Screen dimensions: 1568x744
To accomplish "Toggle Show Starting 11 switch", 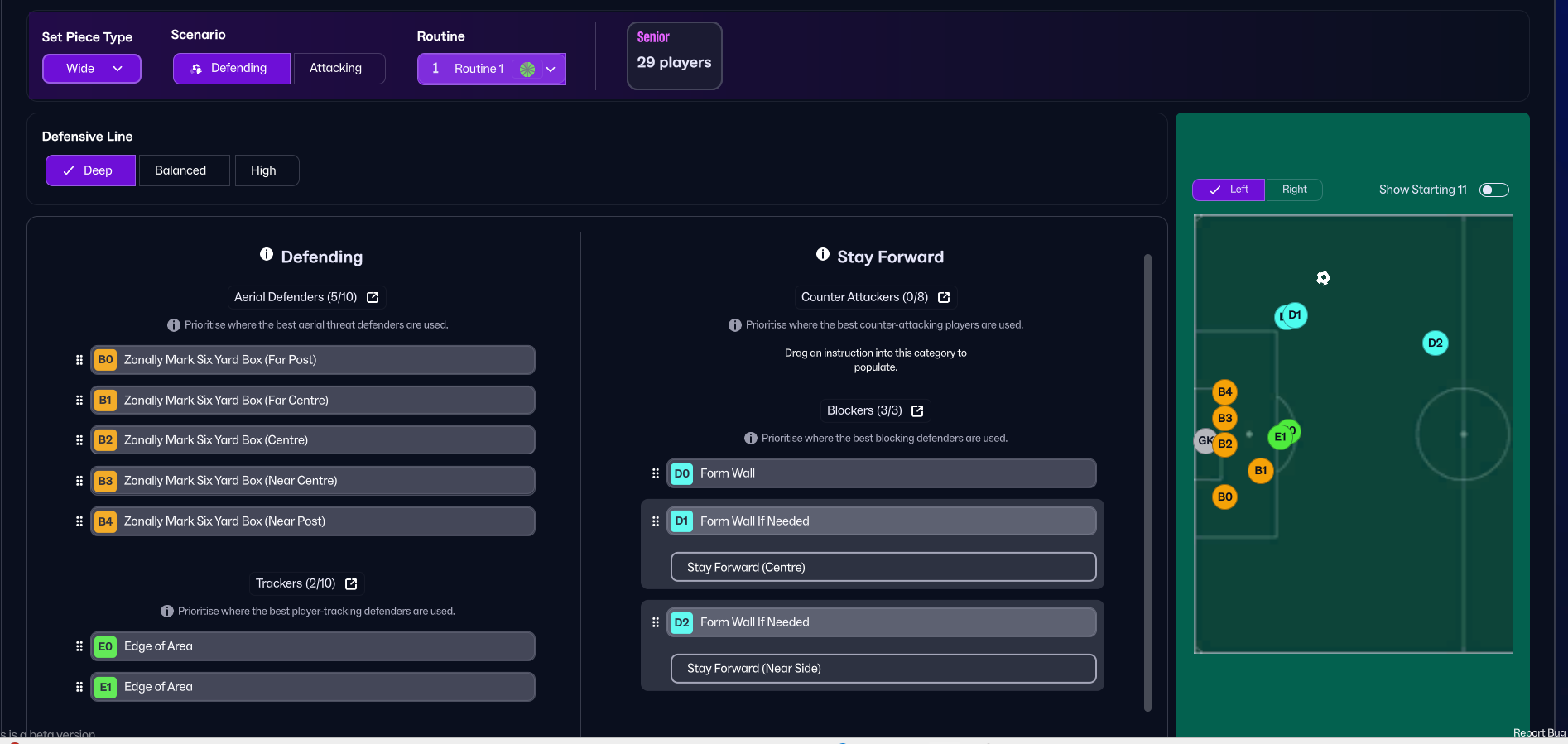I will tap(1493, 190).
